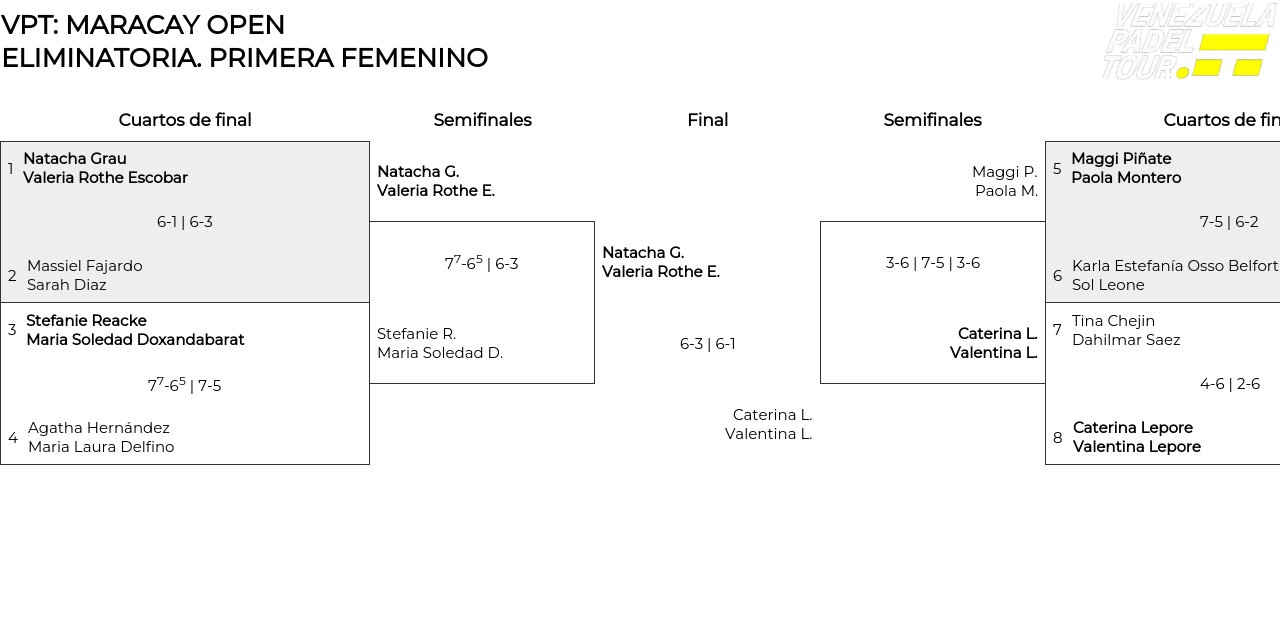Click right semifinal score 3-6 | 7-5 | 3-6
1280x631 pixels.
933,263
